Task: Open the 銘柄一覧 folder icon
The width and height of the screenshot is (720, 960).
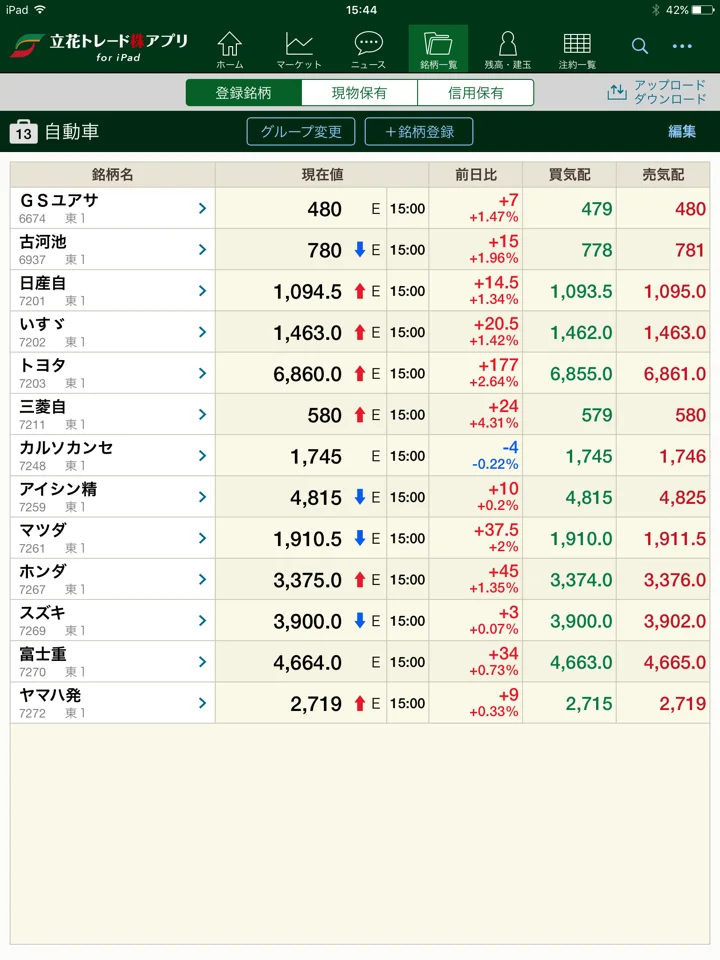Action: [438, 49]
